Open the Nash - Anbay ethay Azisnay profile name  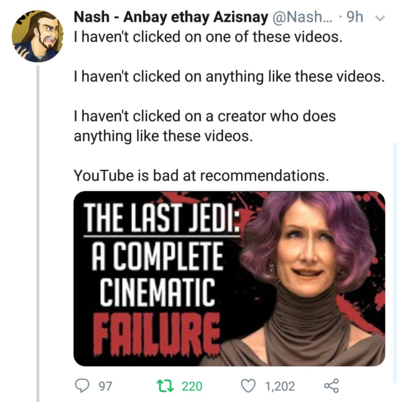(171, 17)
